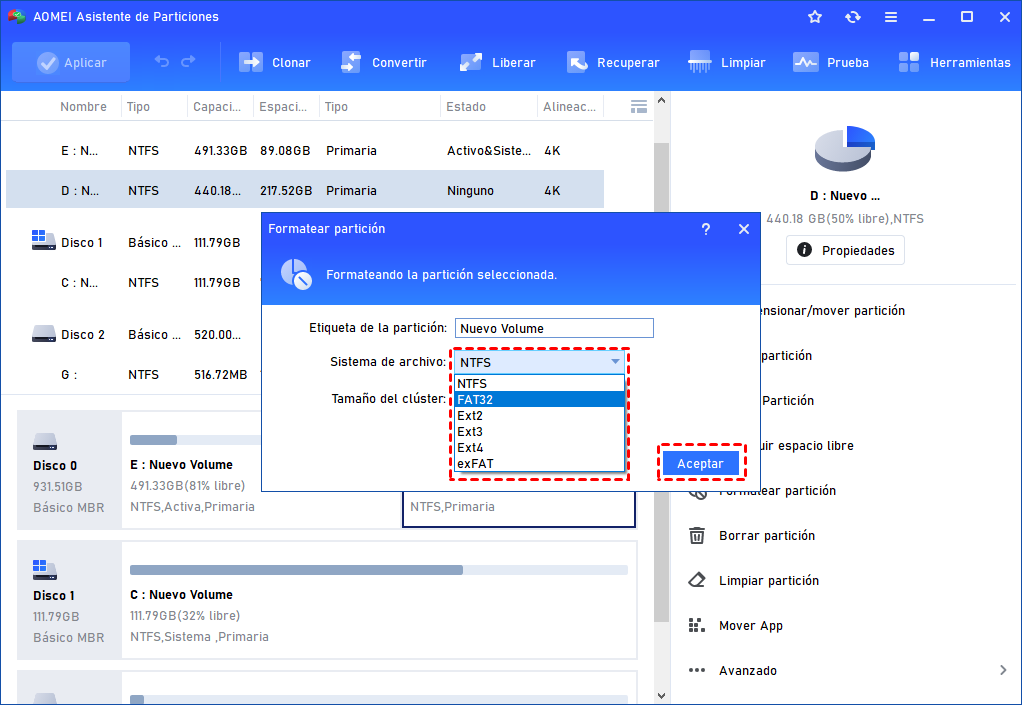Click the favorites star icon in title bar
This screenshot has width=1022, height=705.
coord(815,17)
